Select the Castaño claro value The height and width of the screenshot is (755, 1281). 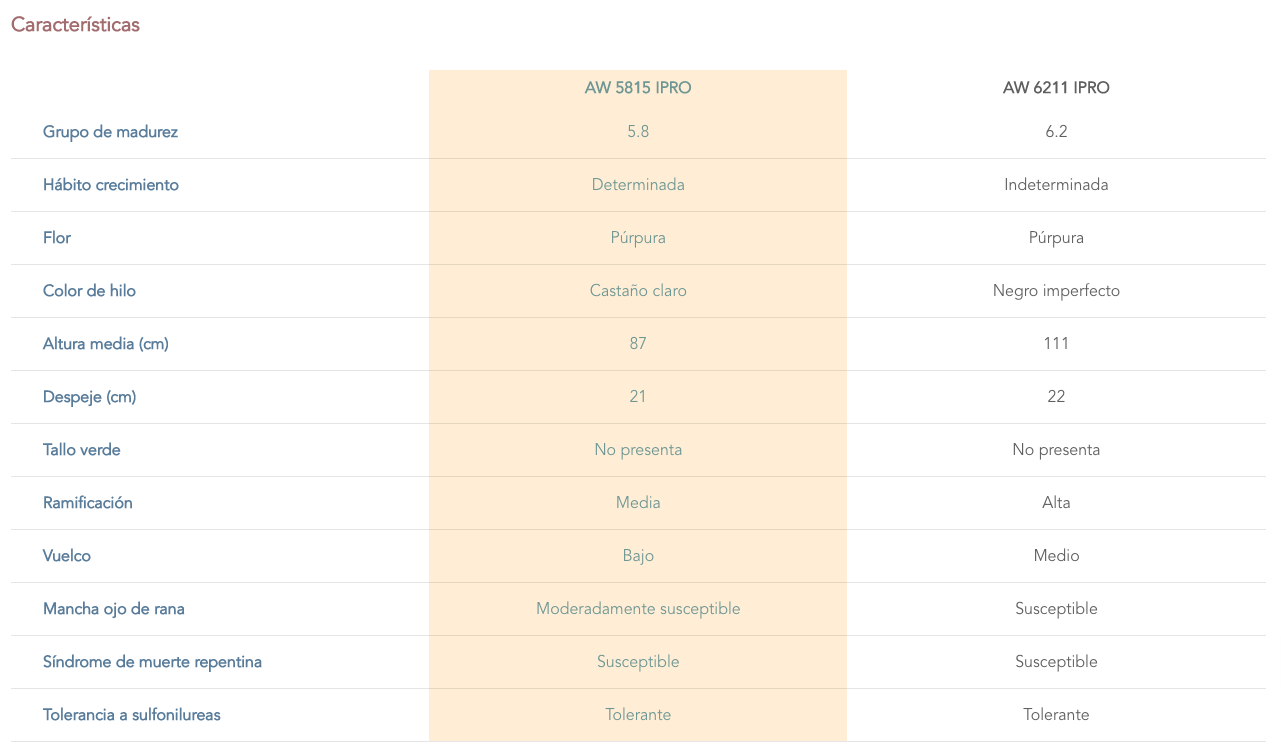click(638, 291)
